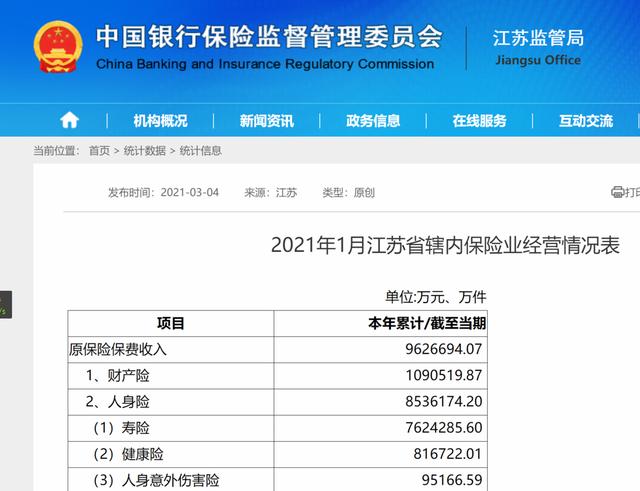Image resolution: width=640 pixels, height=491 pixels.
Task: Click value 1090519.87
Action: pos(444,375)
